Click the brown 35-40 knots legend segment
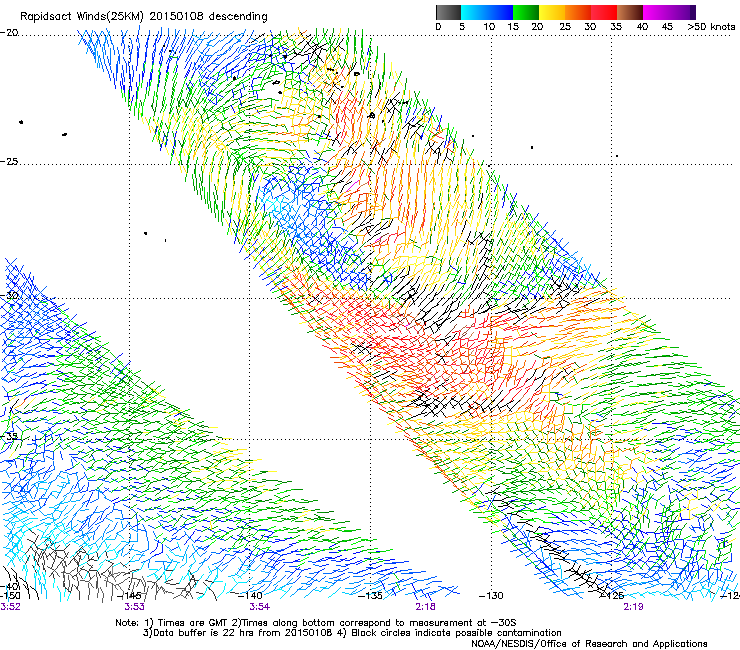The height and width of the screenshot is (650, 740). coord(630,12)
